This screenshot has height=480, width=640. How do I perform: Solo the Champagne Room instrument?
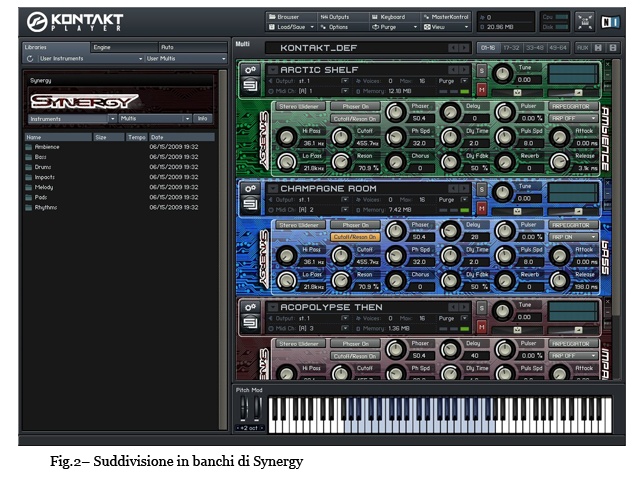(482, 189)
